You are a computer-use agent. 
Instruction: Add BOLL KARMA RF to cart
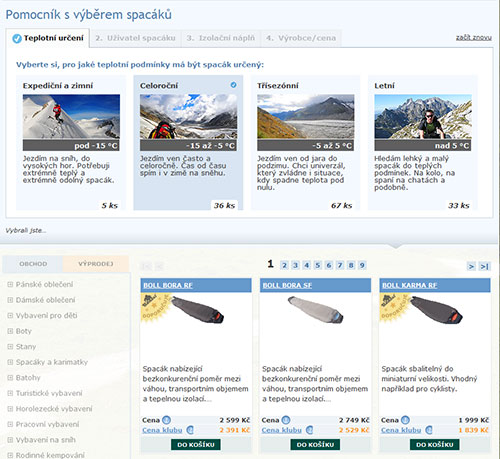434,445
